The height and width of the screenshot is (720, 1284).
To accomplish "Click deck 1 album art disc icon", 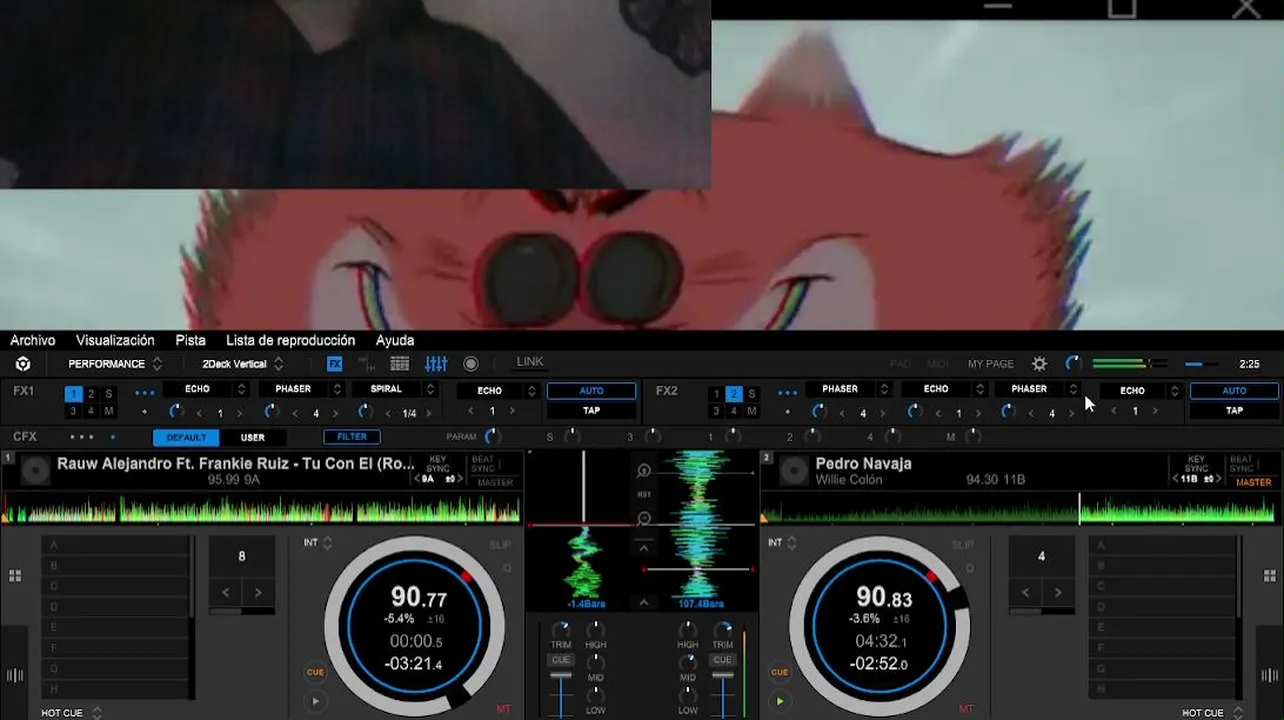I will click(35, 470).
